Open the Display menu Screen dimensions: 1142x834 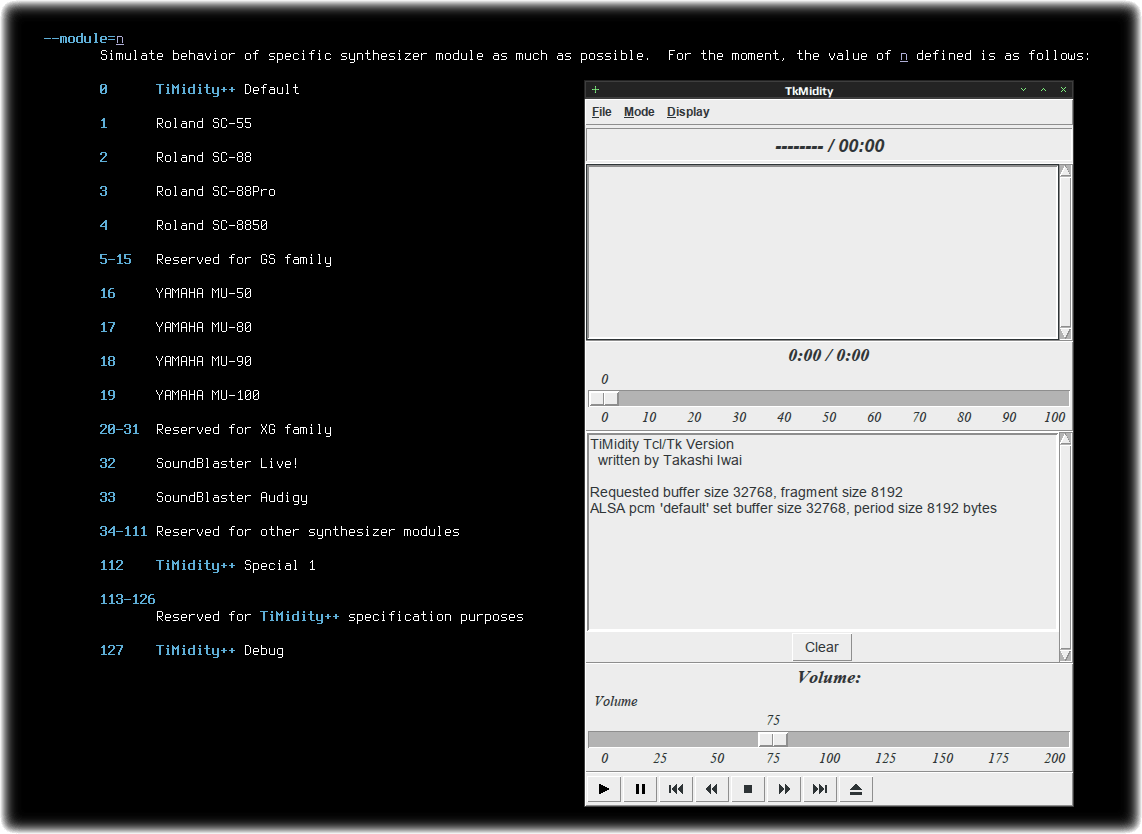click(688, 111)
